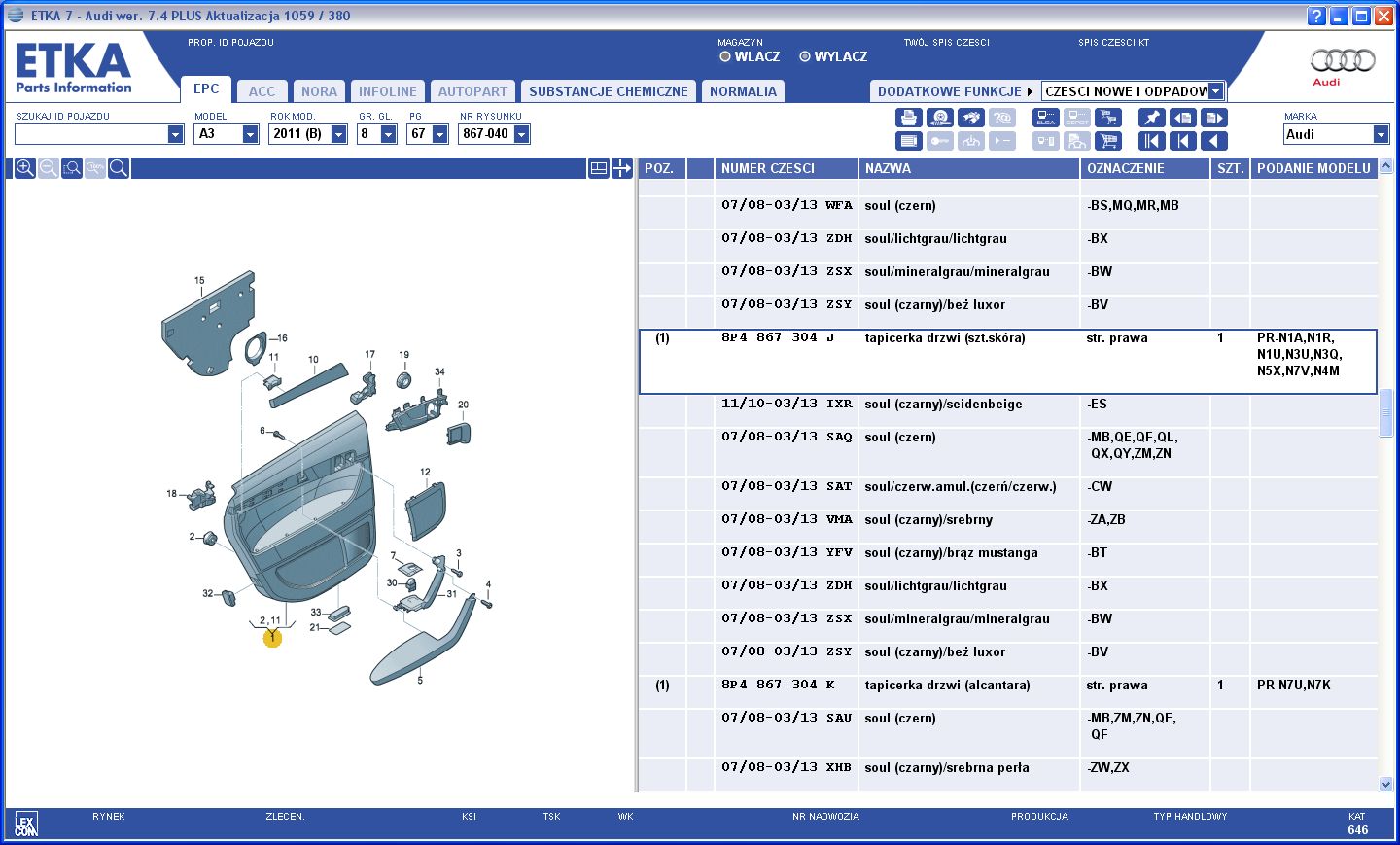Open SZUKAJ ID POJAZDU dropdown
This screenshot has width=1400, height=845.
tap(176, 134)
